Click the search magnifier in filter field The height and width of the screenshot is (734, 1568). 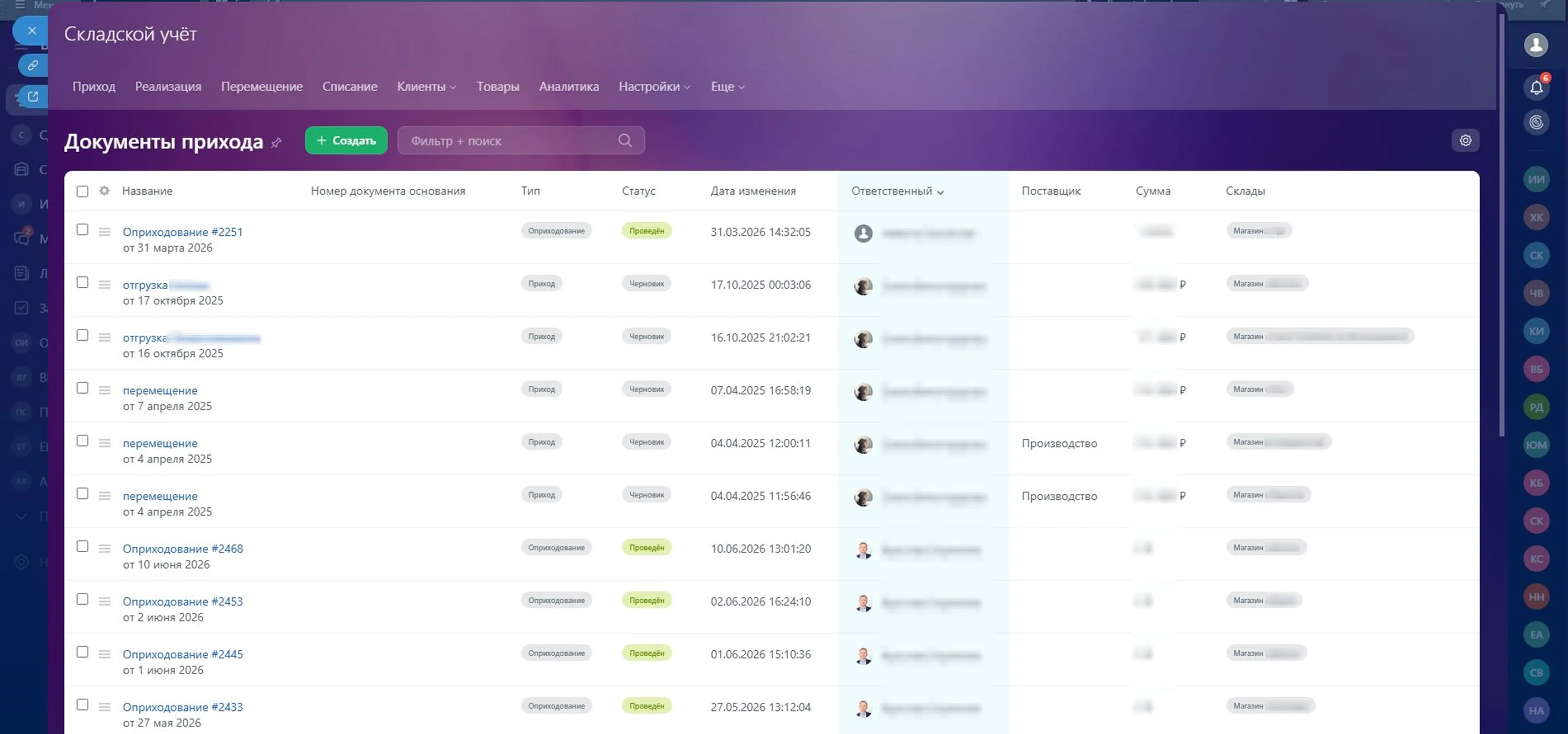pyautogui.click(x=625, y=141)
